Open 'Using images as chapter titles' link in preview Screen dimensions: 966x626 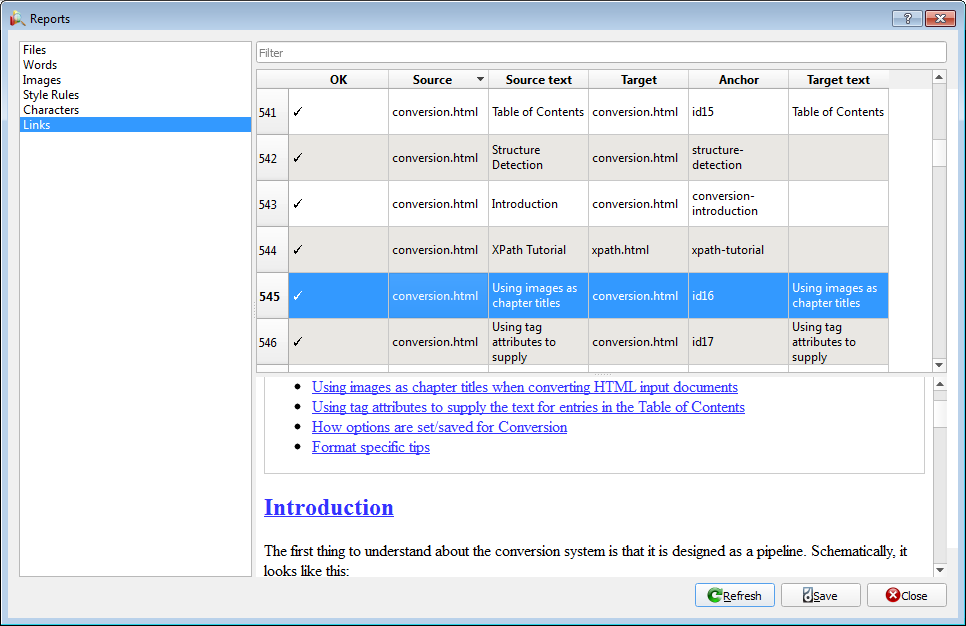click(525, 387)
